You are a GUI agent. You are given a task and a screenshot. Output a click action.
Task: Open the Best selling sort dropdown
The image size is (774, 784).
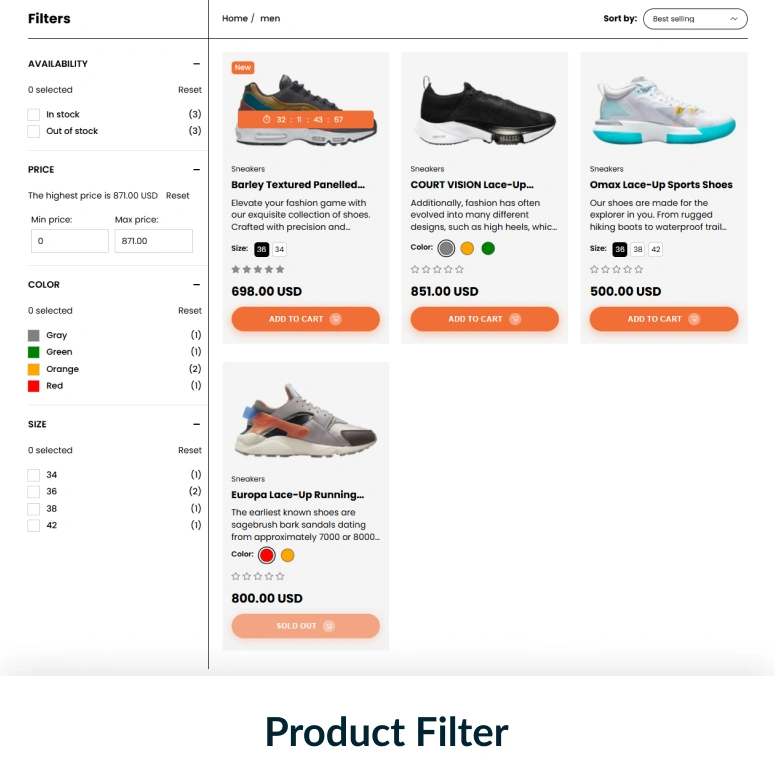pyautogui.click(x=695, y=19)
